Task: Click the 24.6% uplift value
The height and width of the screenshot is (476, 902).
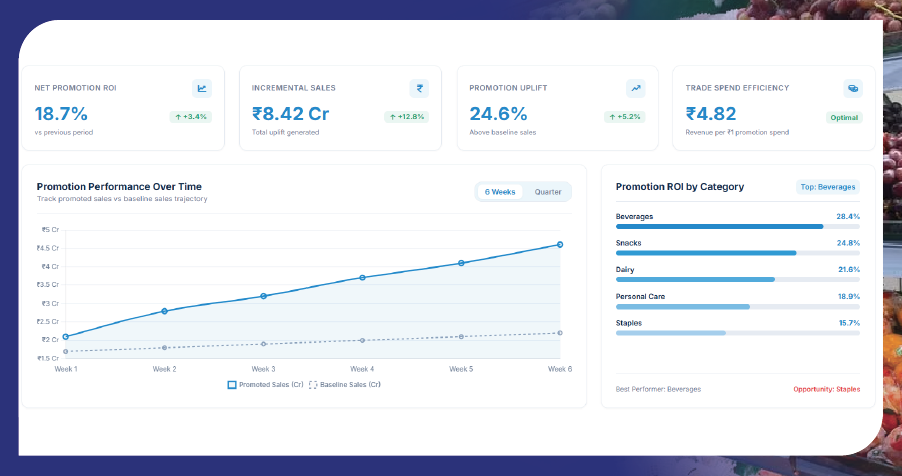Action: pos(498,113)
